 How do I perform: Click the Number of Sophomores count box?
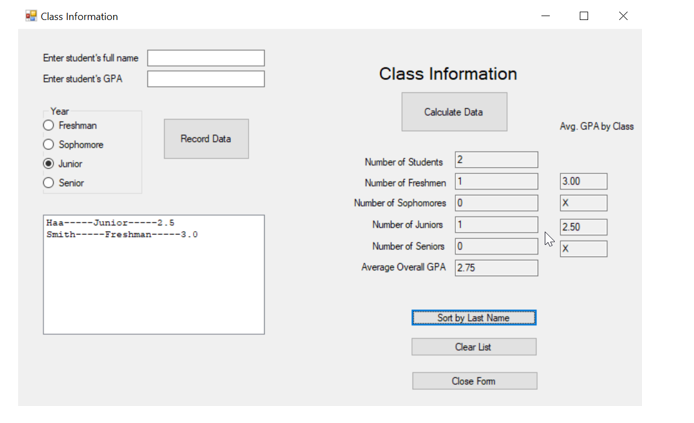click(x=496, y=203)
